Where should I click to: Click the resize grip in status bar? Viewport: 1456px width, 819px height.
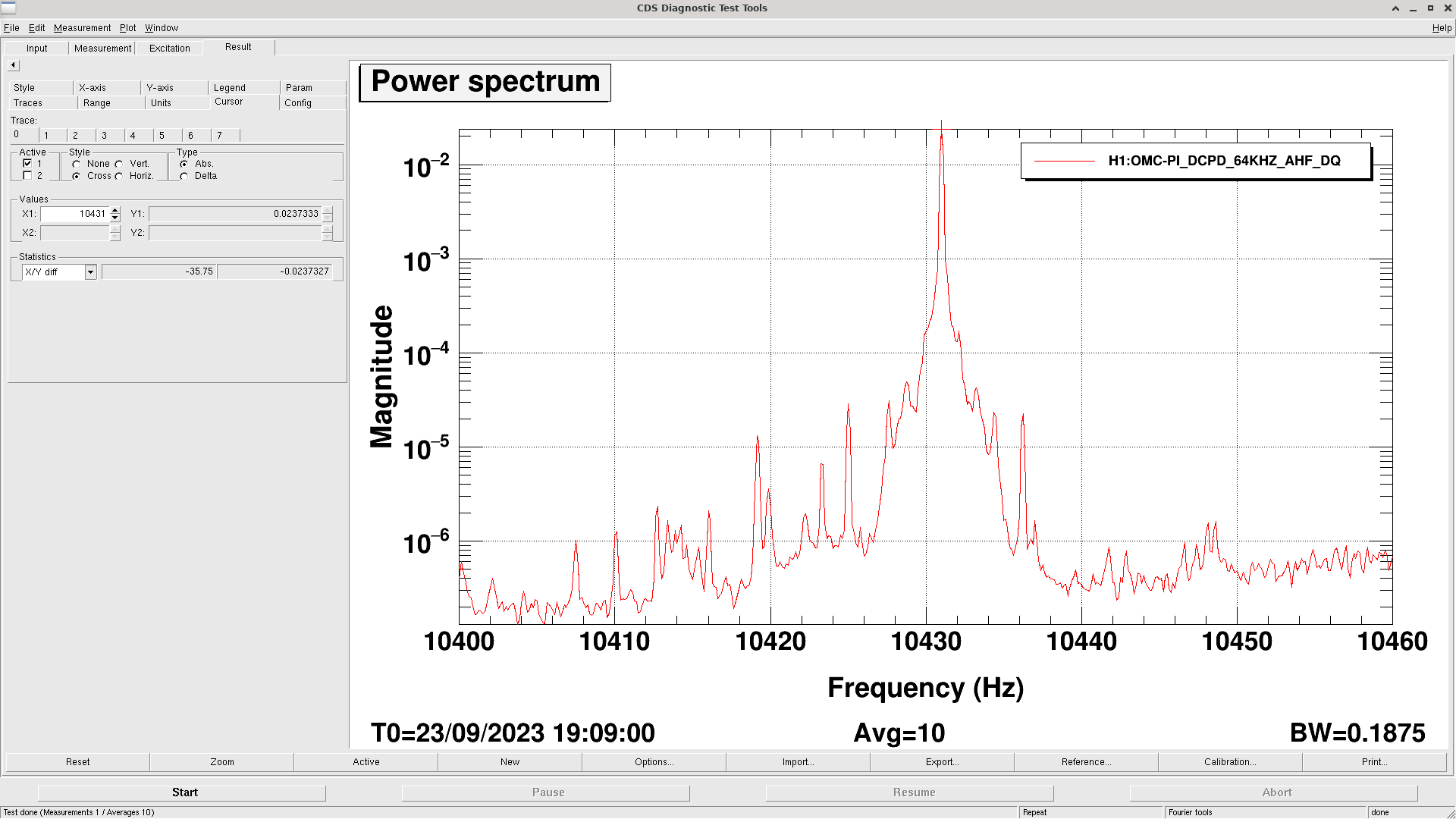(x=1450, y=813)
